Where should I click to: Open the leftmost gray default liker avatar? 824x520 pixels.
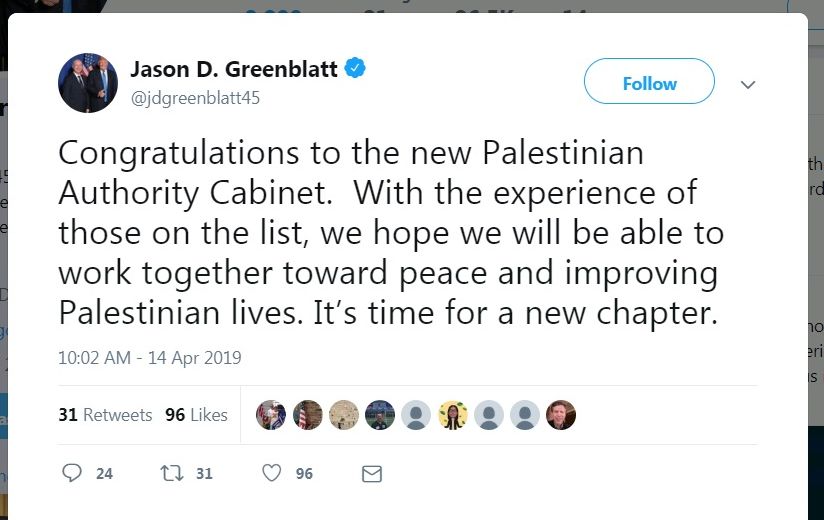(x=416, y=415)
